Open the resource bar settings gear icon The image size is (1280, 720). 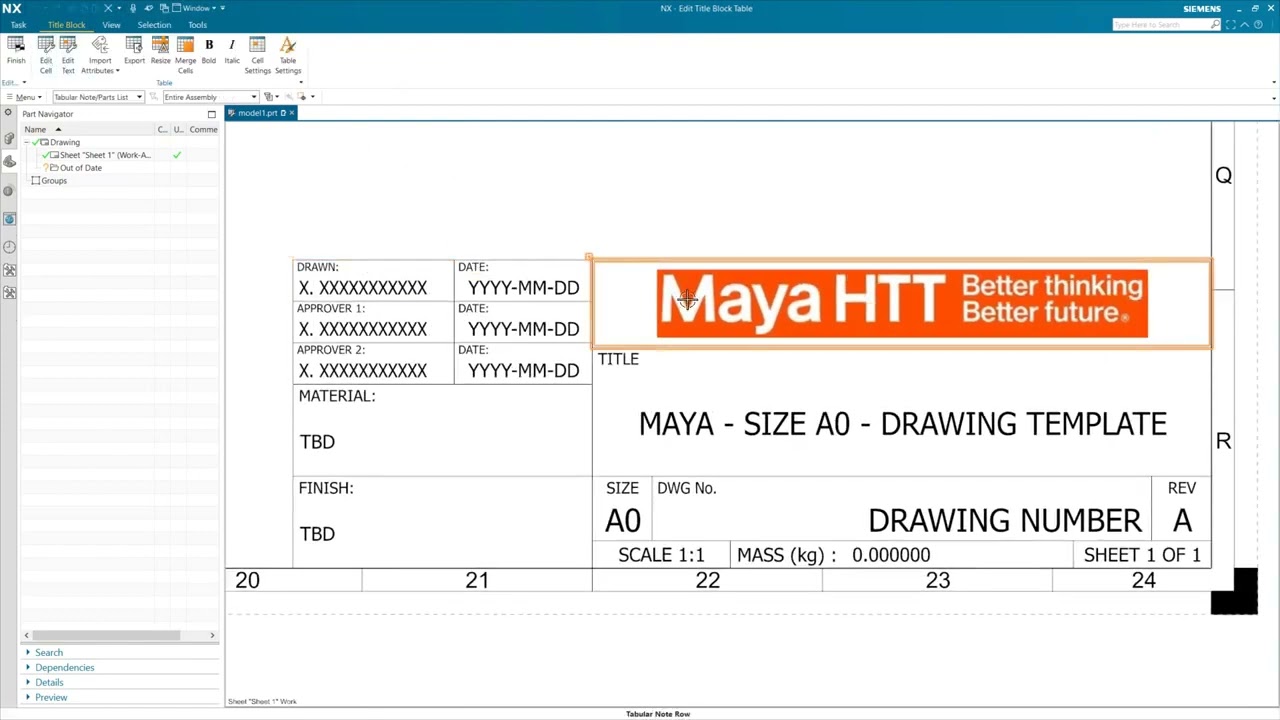coord(9,113)
